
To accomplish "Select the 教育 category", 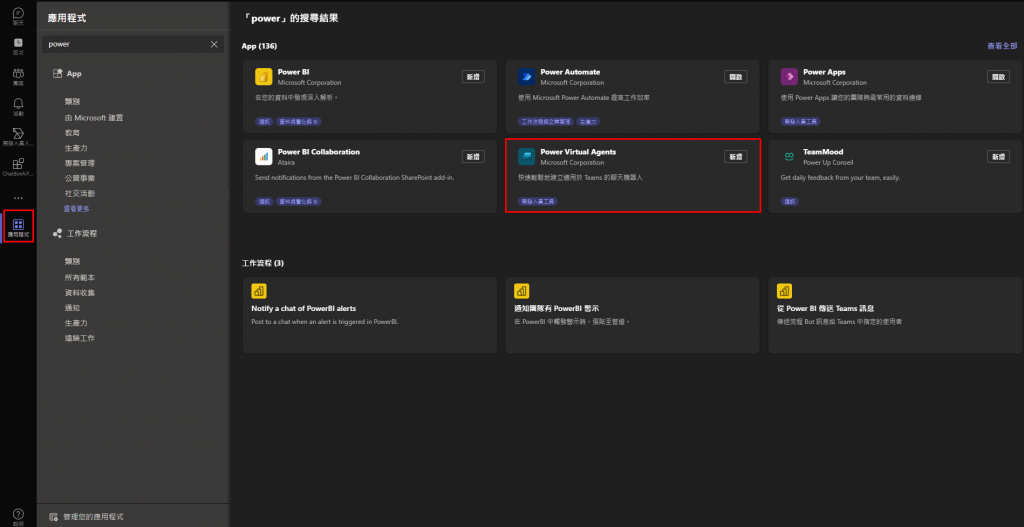I will [72, 133].
